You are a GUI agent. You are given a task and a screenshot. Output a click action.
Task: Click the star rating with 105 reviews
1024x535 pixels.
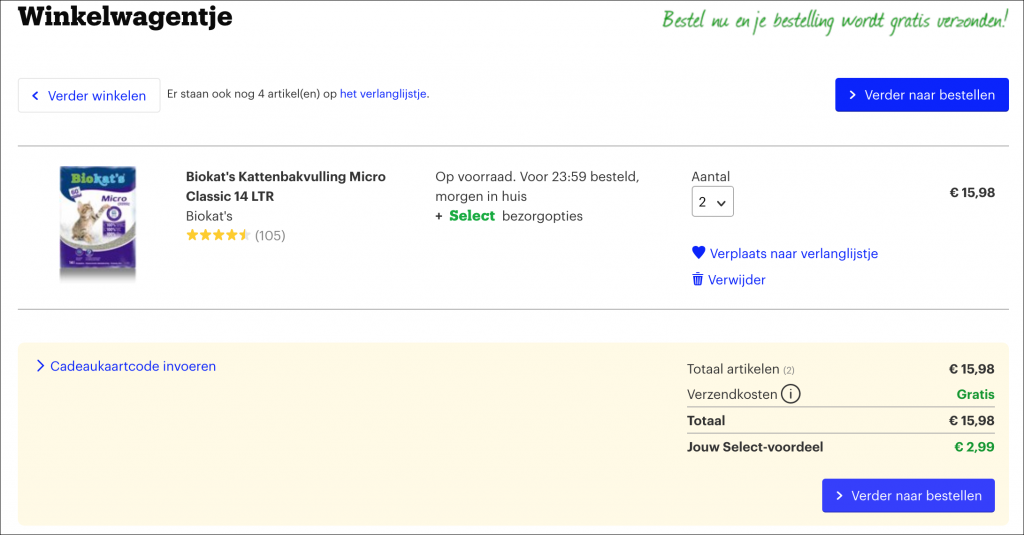point(236,235)
